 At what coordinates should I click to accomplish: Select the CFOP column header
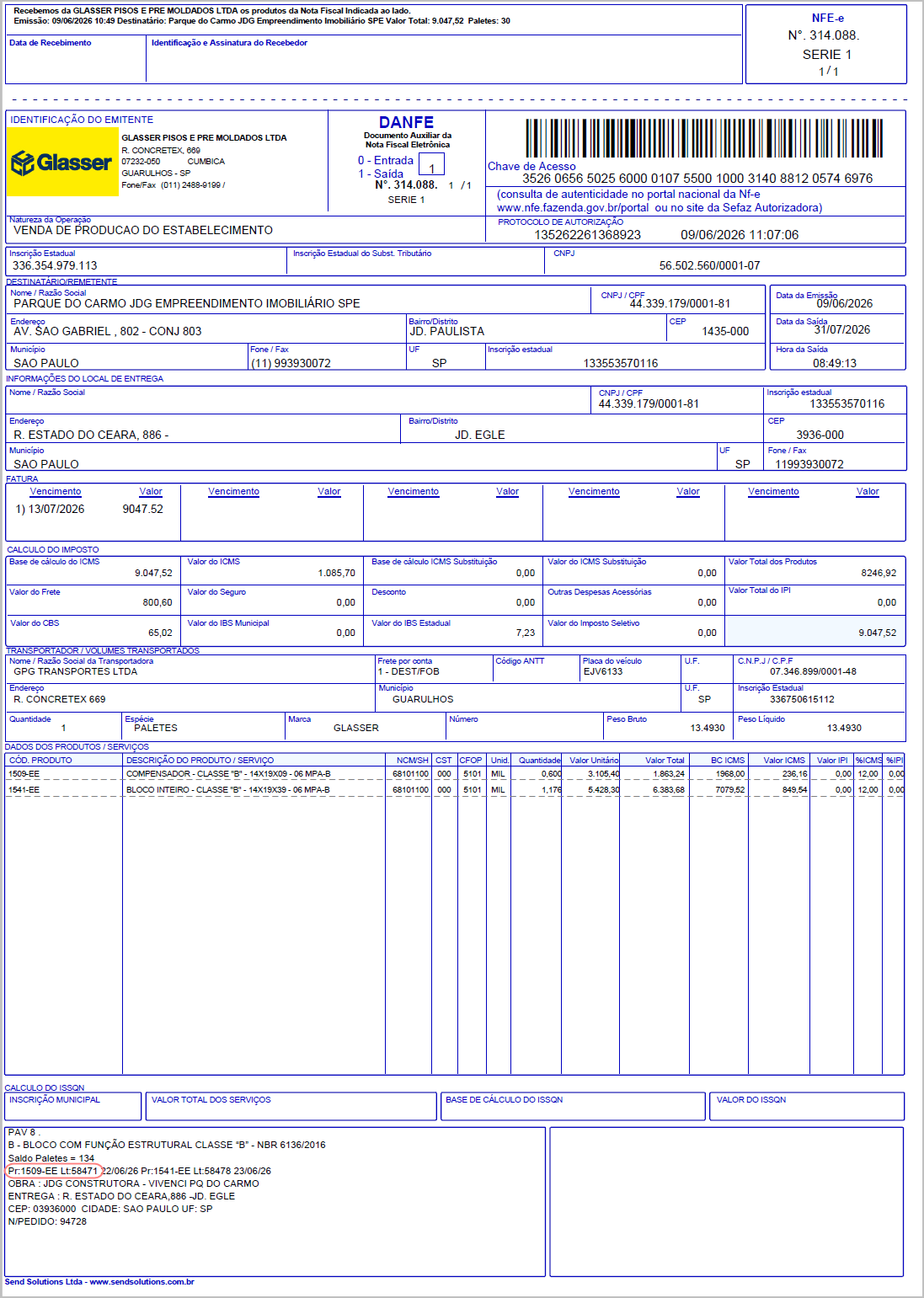point(471,760)
